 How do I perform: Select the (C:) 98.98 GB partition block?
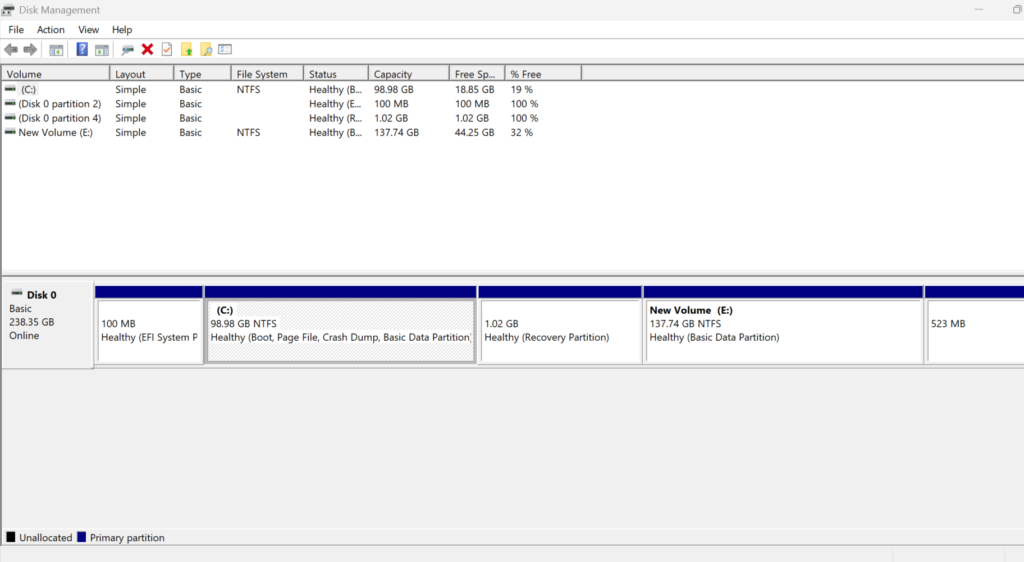point(340,330)
